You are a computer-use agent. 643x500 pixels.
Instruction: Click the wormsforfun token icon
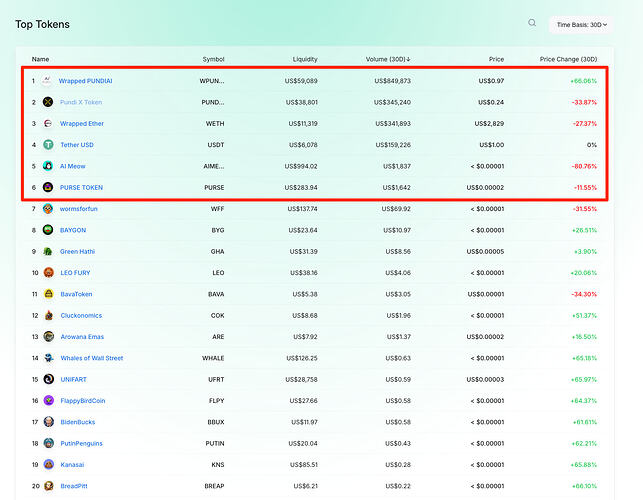coord(47,208)
